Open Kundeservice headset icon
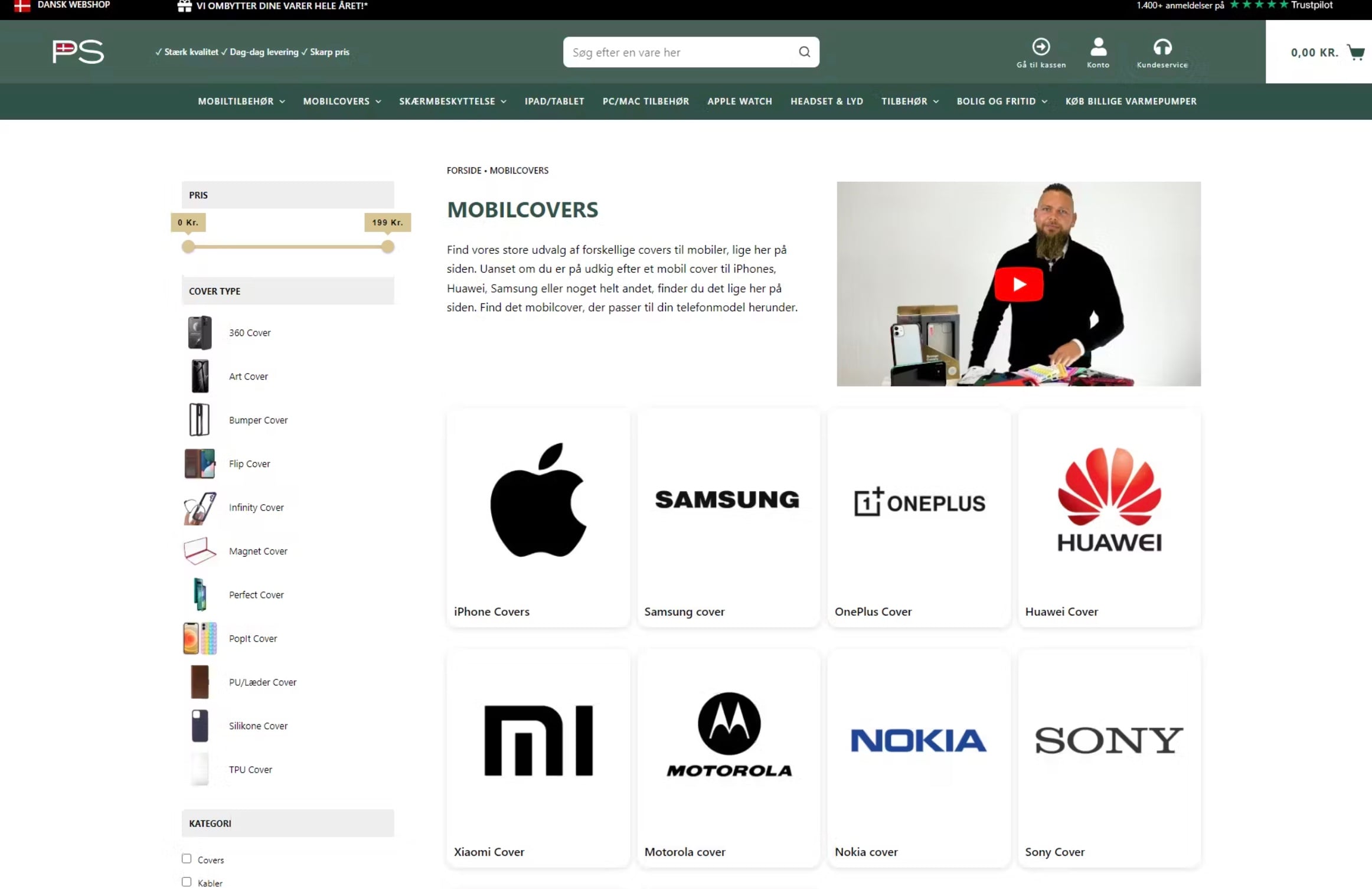The width and height of the screenshot is (1372, 889). coord(1162,47)
